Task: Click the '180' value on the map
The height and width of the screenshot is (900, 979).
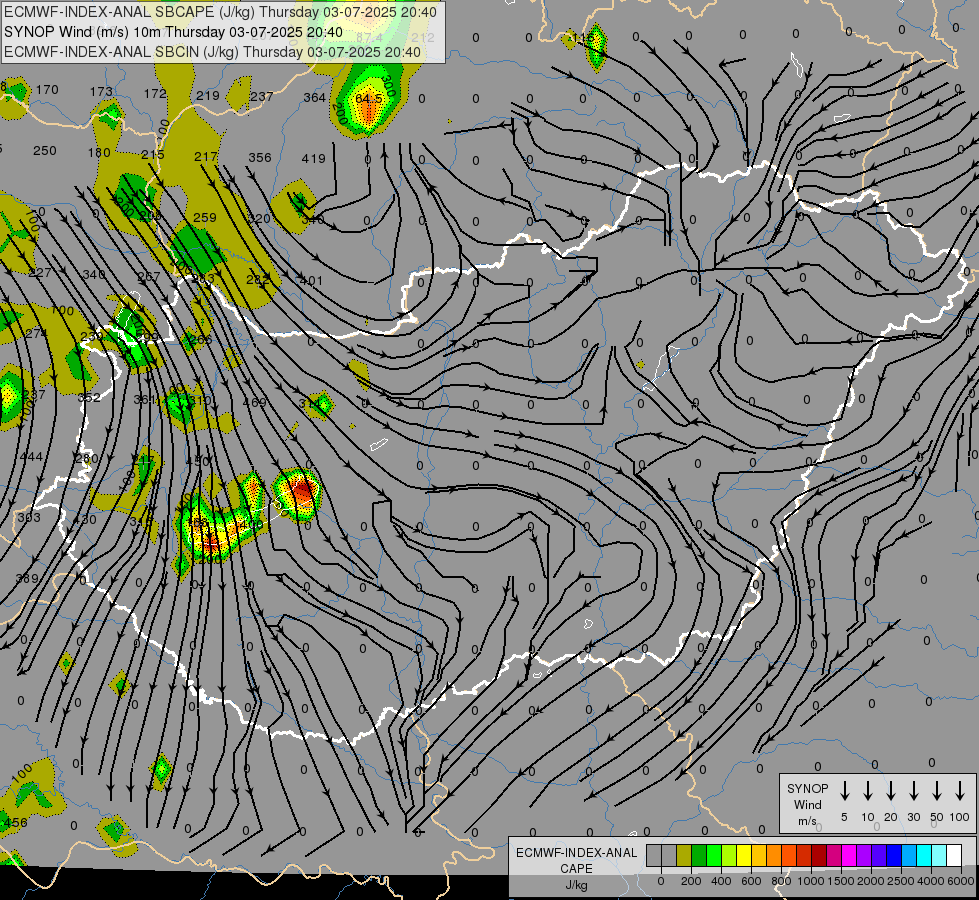Action: point(99,152)
